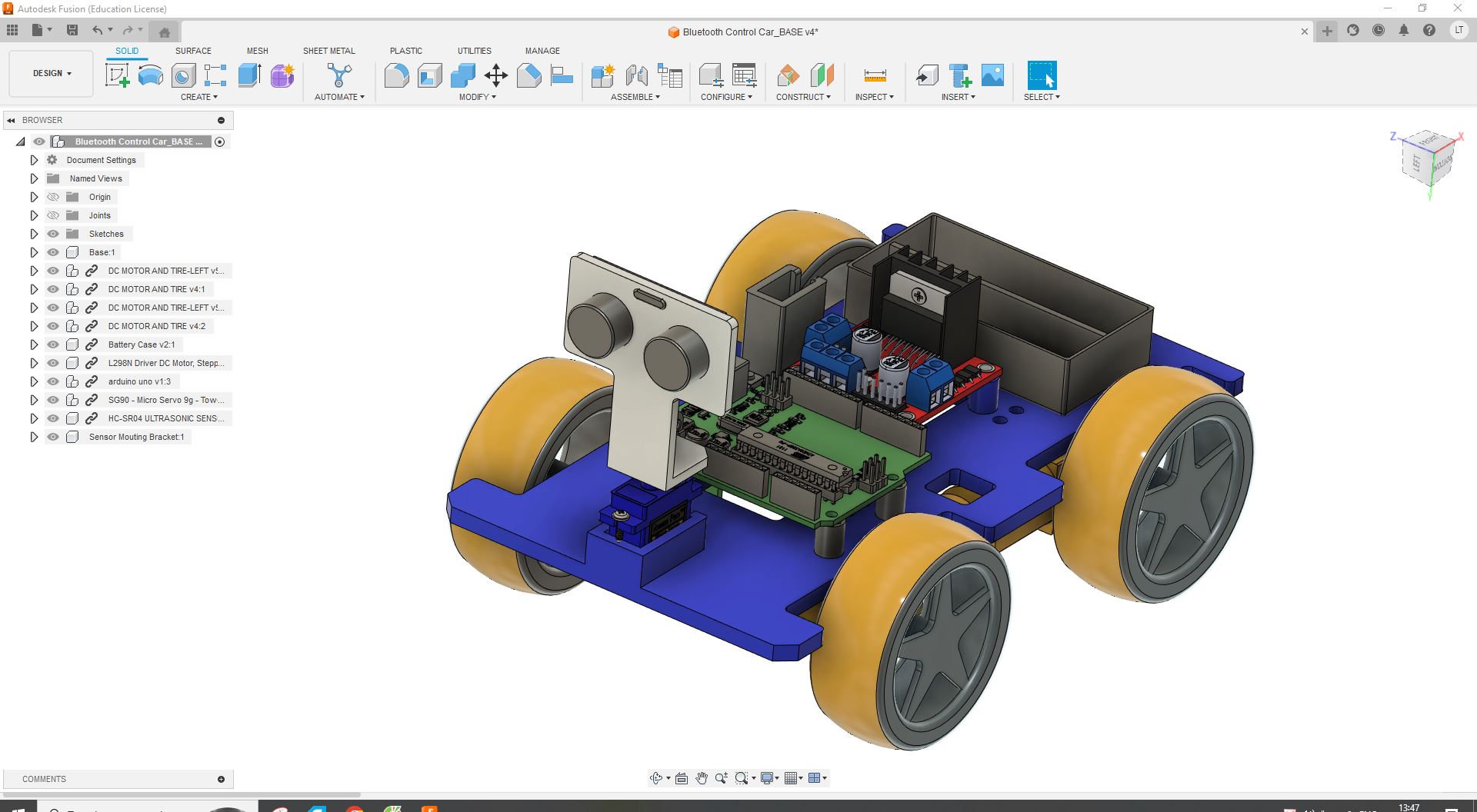Select the Fillet tool in Modify

396,75
